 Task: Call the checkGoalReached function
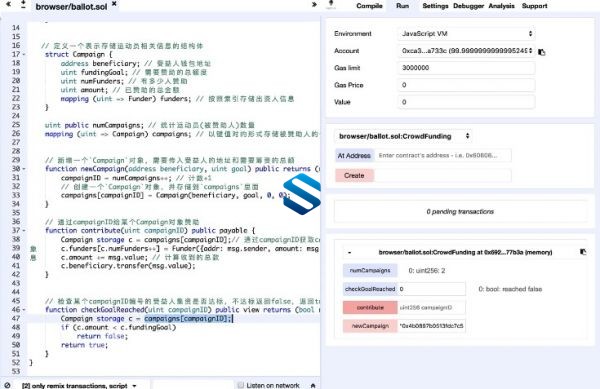[x=370, y=289]
